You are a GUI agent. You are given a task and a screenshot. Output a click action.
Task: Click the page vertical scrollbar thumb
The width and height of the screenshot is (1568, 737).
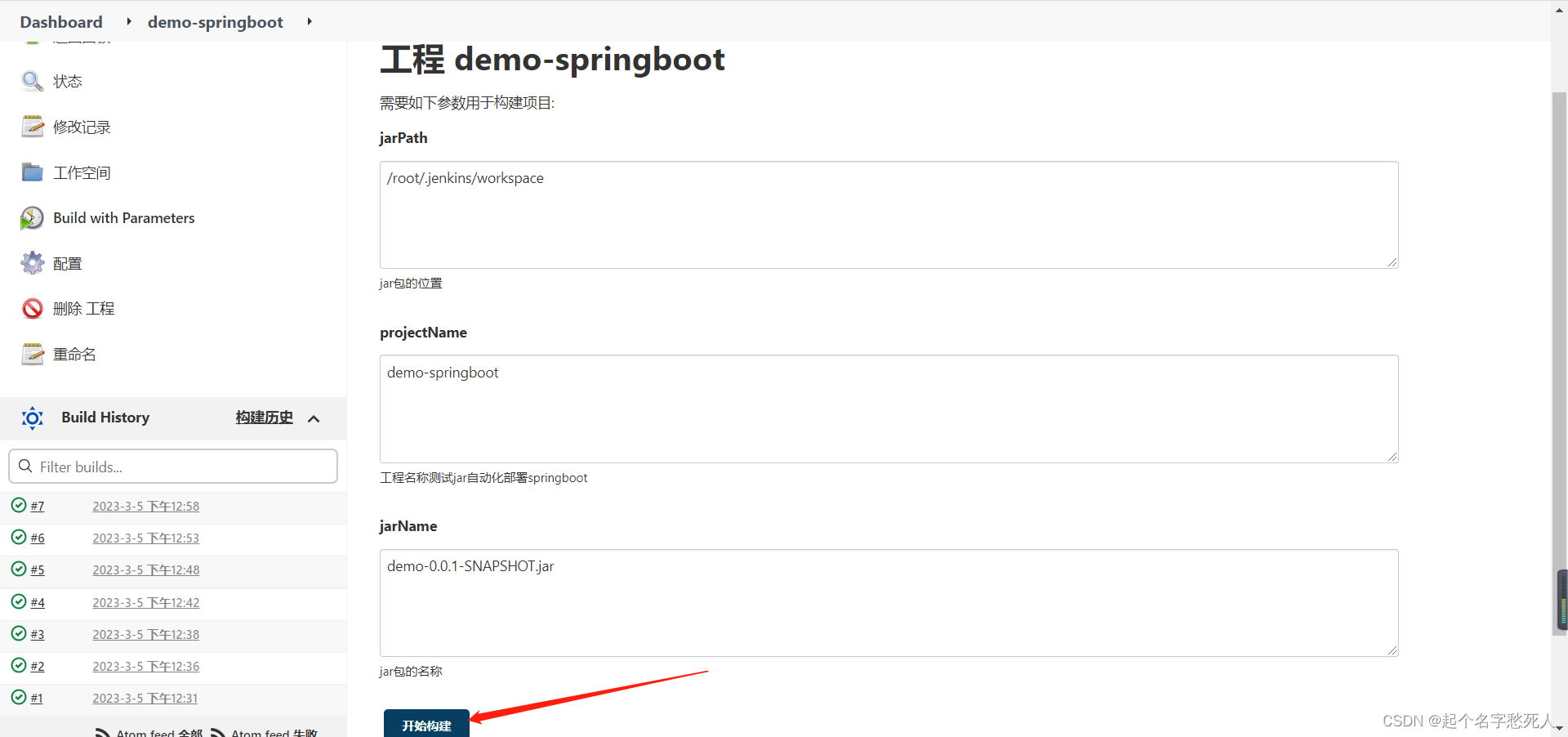tap(1559, 364)
